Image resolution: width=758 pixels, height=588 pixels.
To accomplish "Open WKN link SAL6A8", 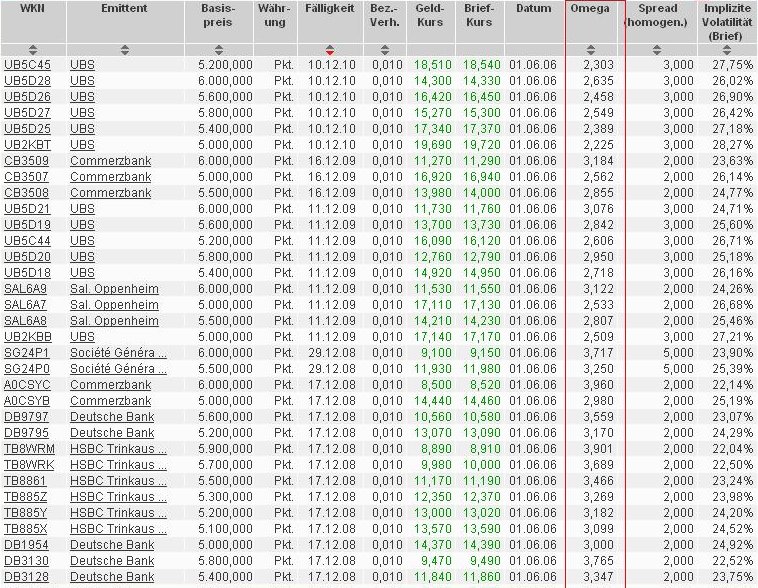I will pos(25,321).
